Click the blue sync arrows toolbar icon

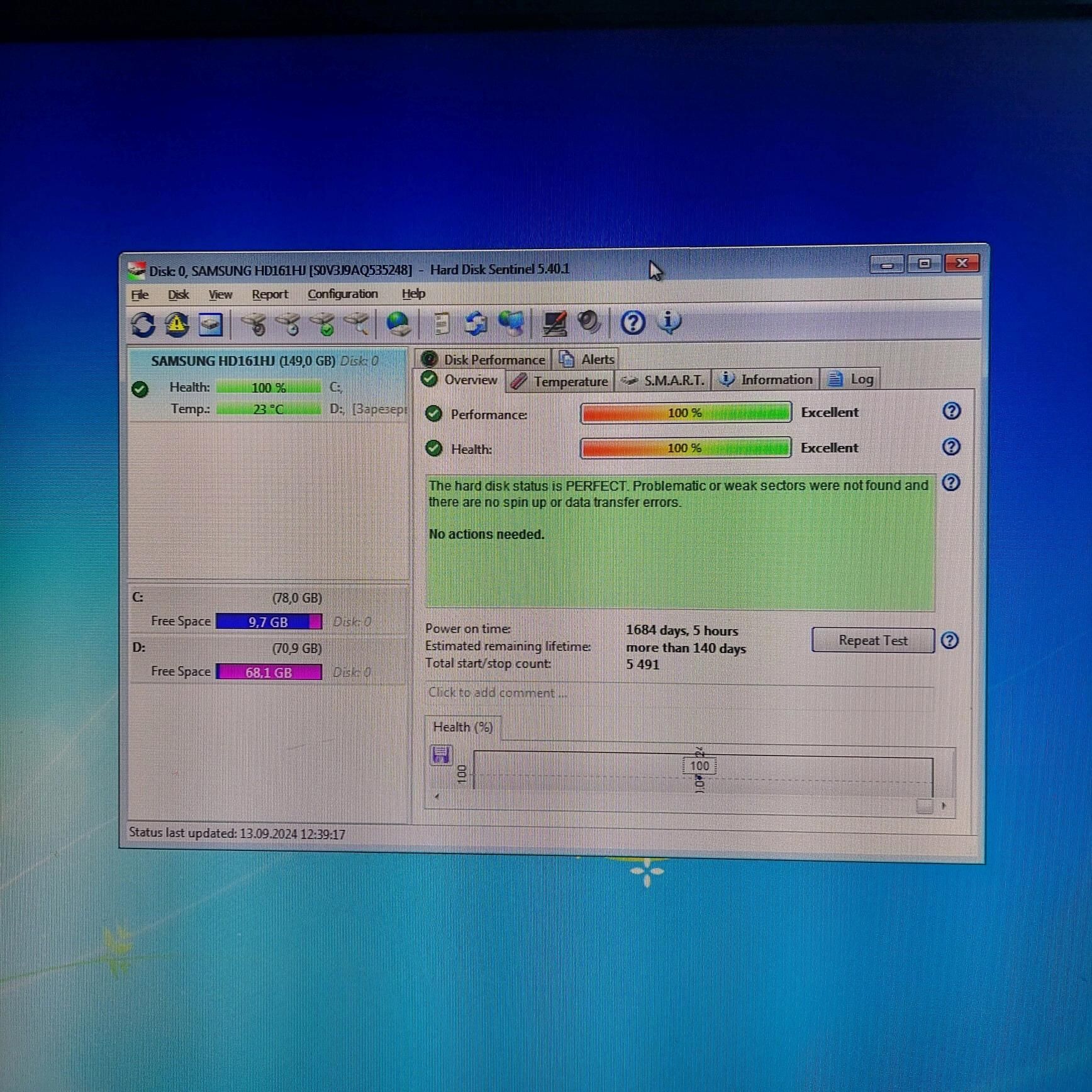[x=476, y=323]
